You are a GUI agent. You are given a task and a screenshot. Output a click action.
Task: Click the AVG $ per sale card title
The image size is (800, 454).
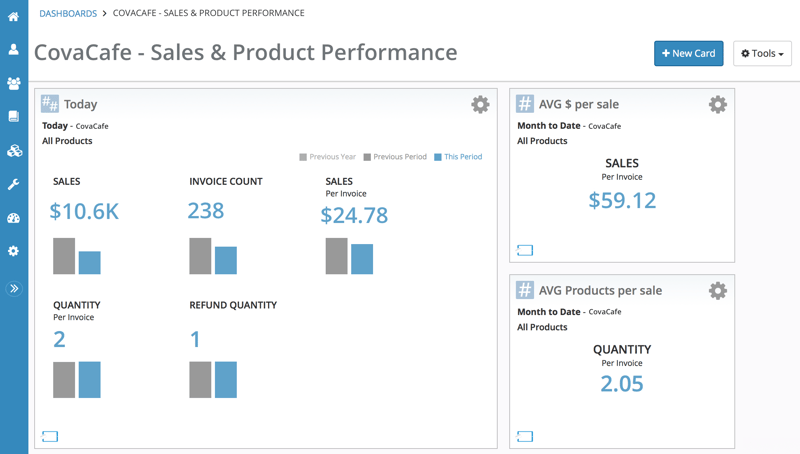point(579,104)
